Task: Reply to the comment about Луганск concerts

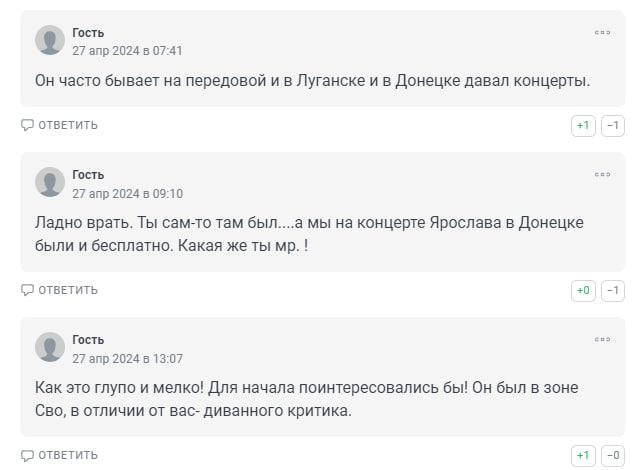Action: pyautogui.click(x=60, y=125)
